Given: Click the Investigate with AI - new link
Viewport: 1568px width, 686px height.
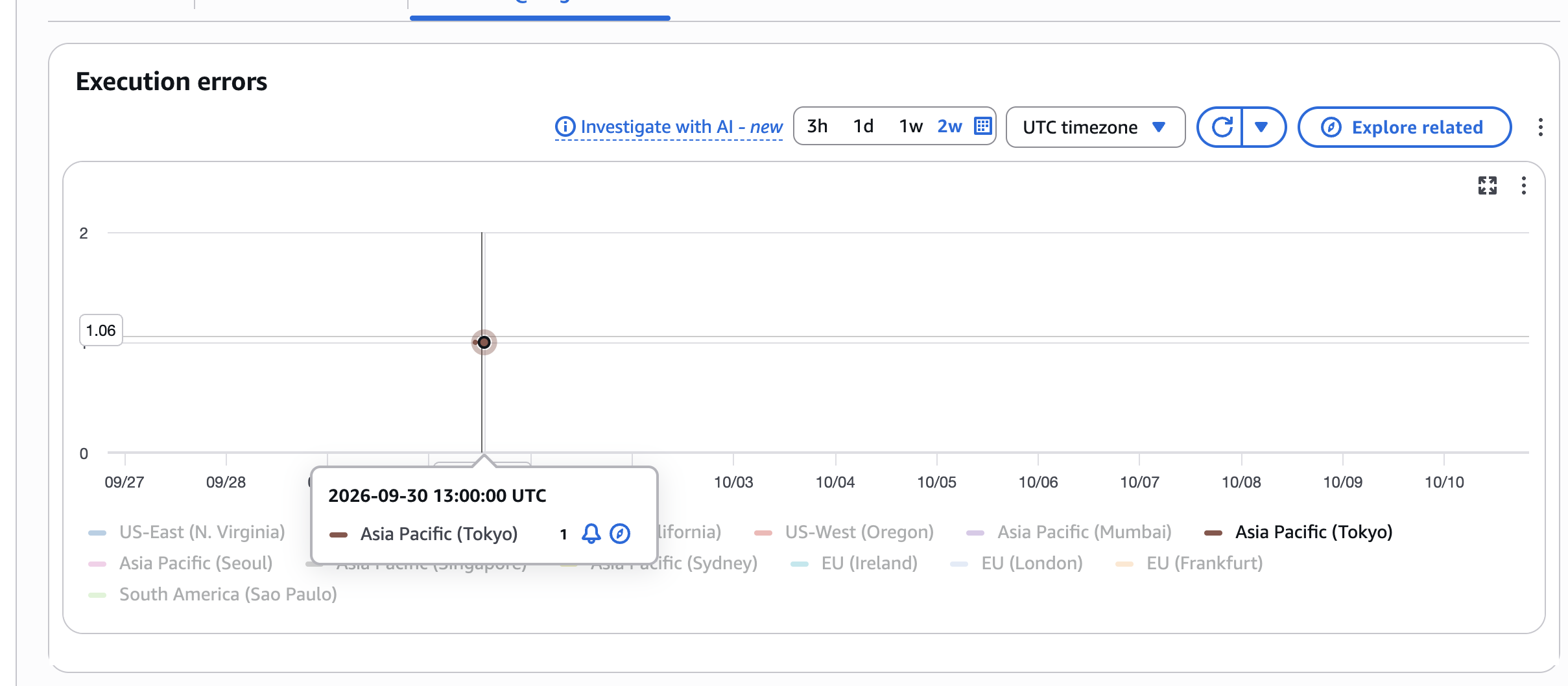Looking at the screenshot, I should [682, 127].
